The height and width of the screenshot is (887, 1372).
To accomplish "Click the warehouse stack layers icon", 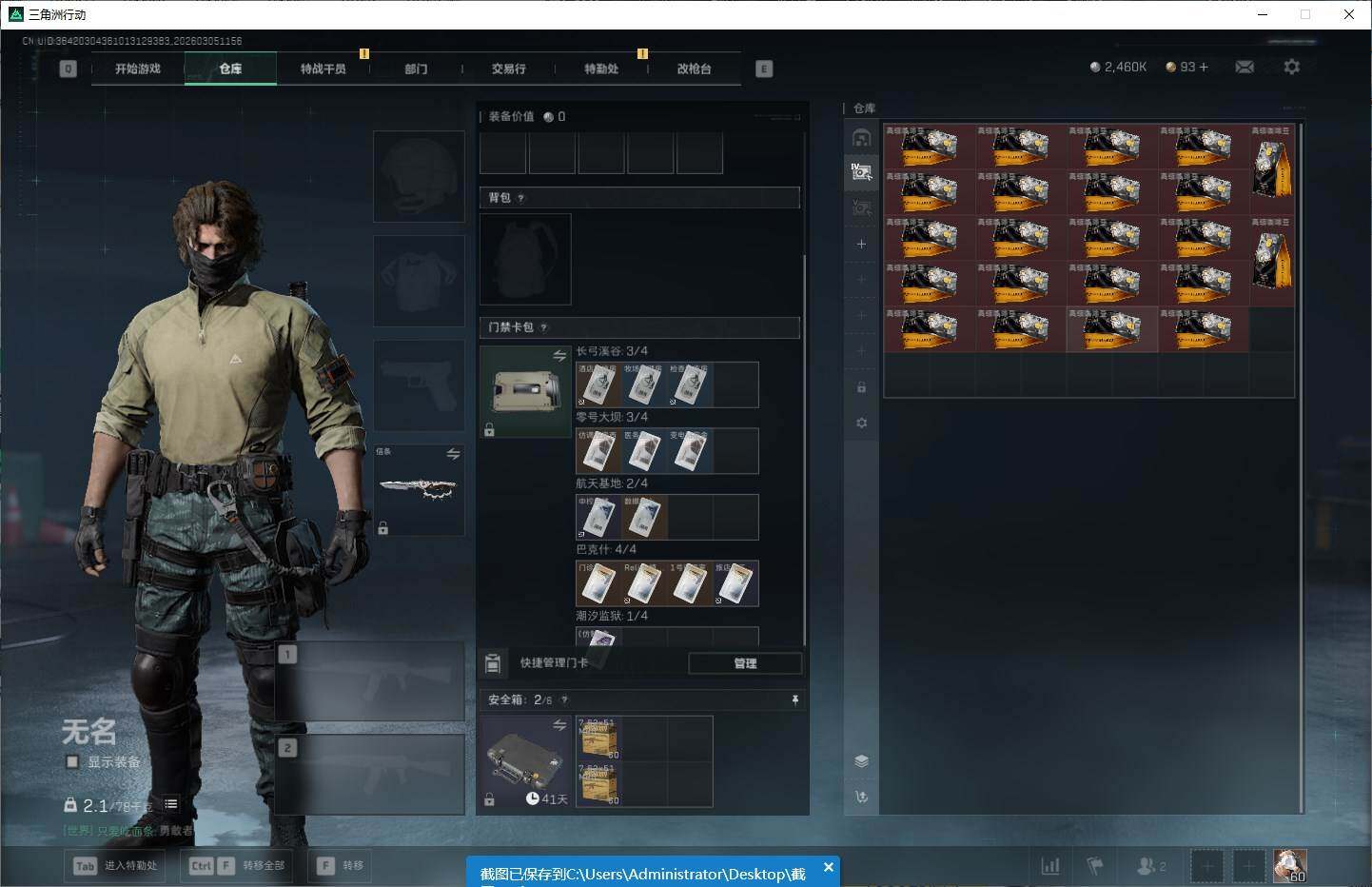I will pos(861,760).
